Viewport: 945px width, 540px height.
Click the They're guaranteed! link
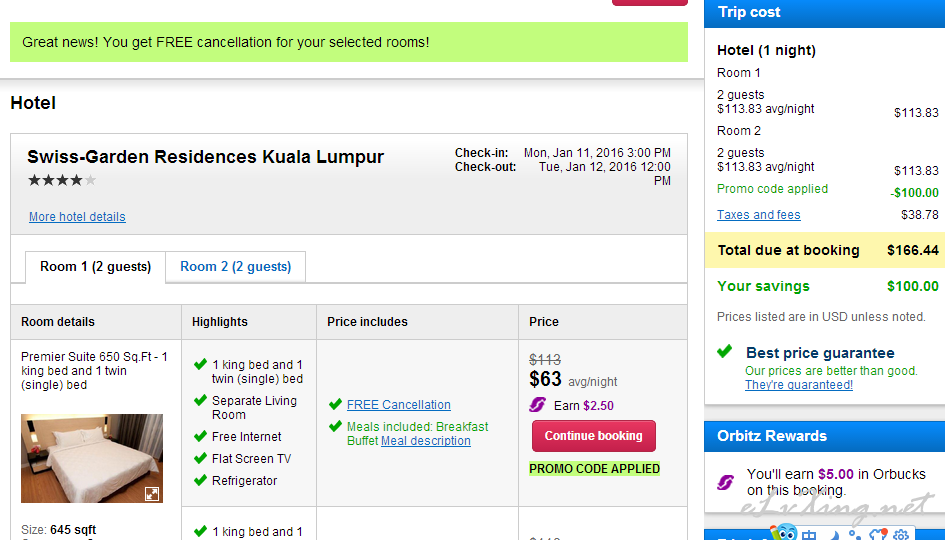799,385
